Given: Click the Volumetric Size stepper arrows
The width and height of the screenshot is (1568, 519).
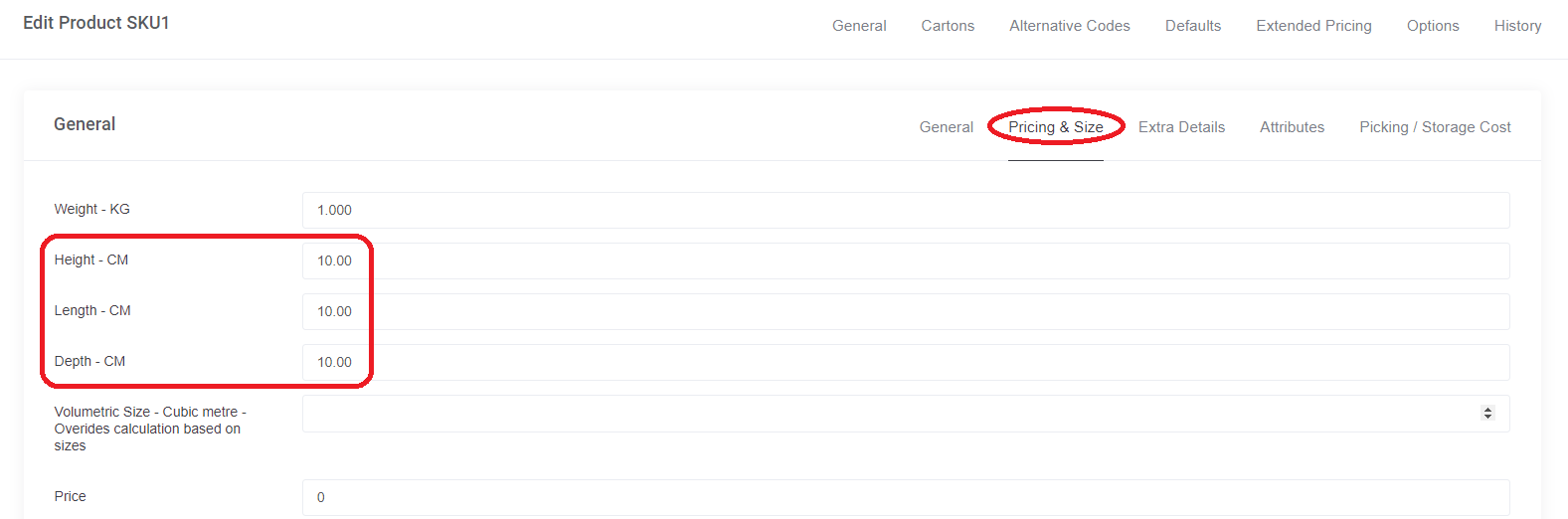Looking at the screenshot, I should point(1487,414).
